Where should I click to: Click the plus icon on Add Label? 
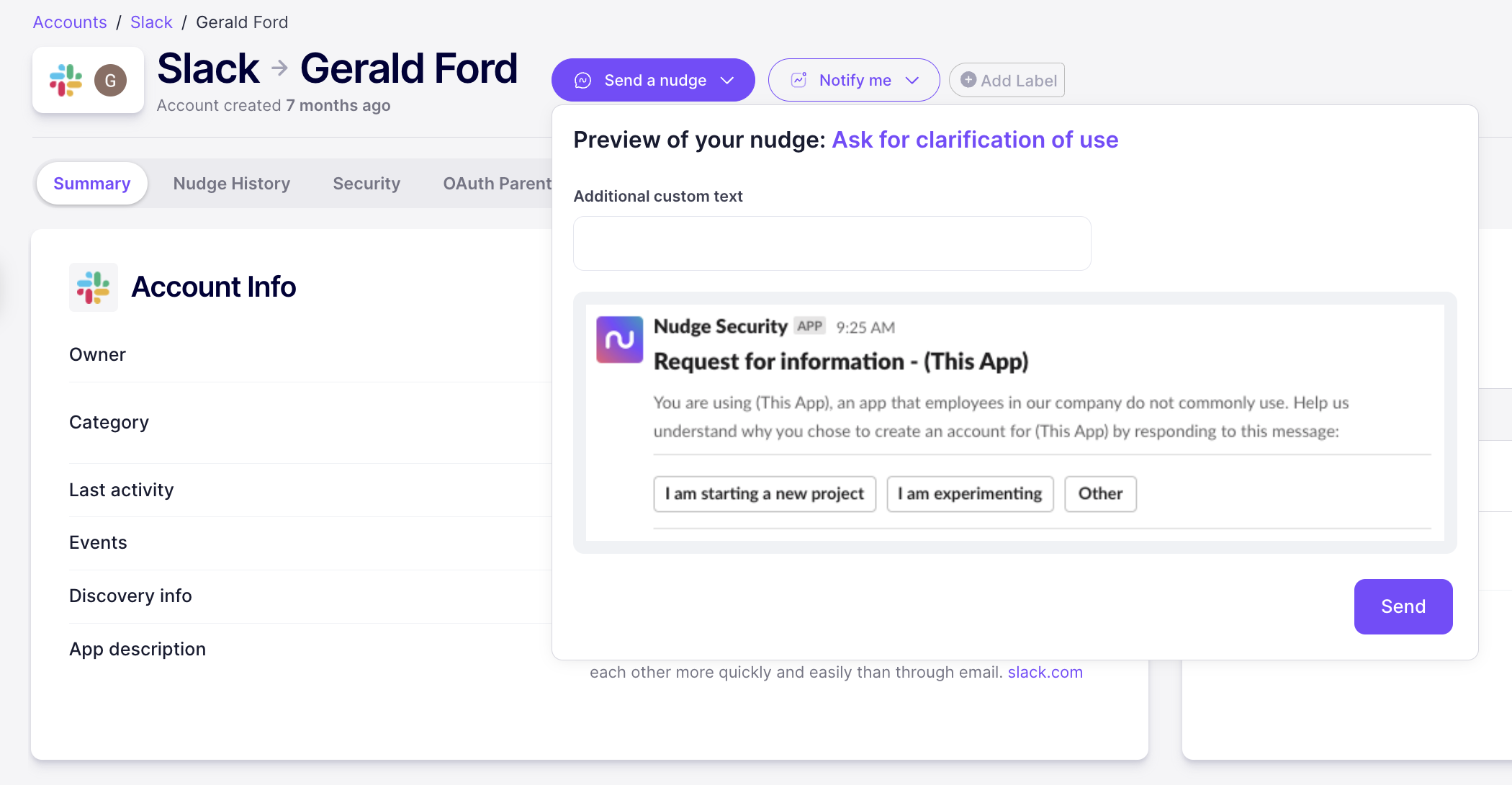tap(968, 80)
